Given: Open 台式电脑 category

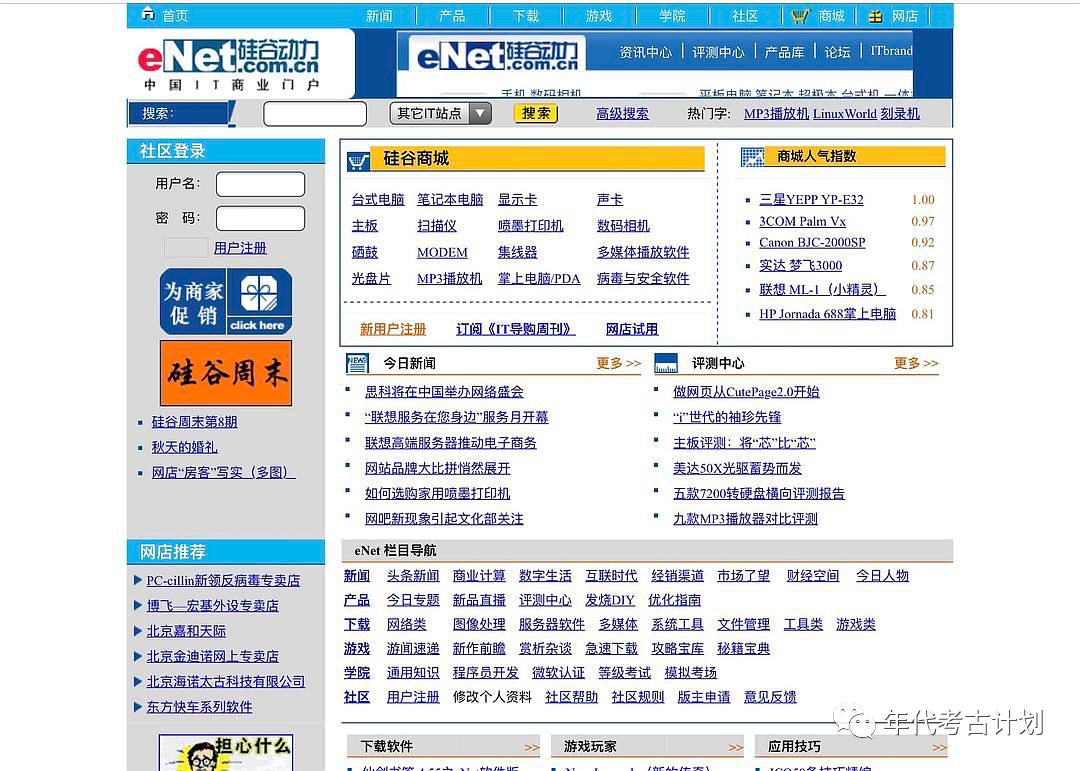Looking at the screenshot, I should click(377, 200).
